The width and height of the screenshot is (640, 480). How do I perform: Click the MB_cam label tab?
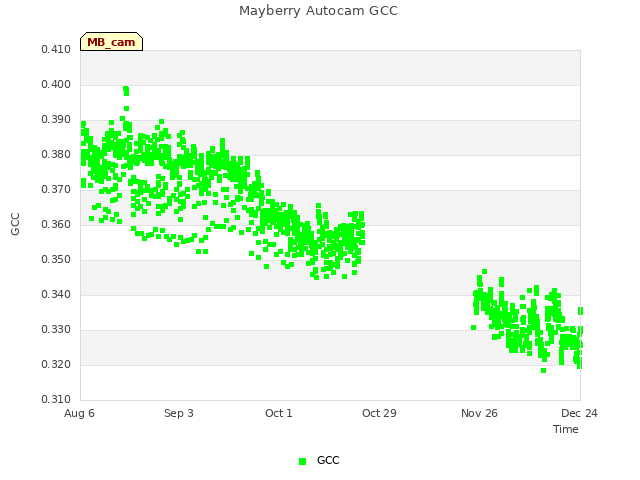[x=111, y=42]
